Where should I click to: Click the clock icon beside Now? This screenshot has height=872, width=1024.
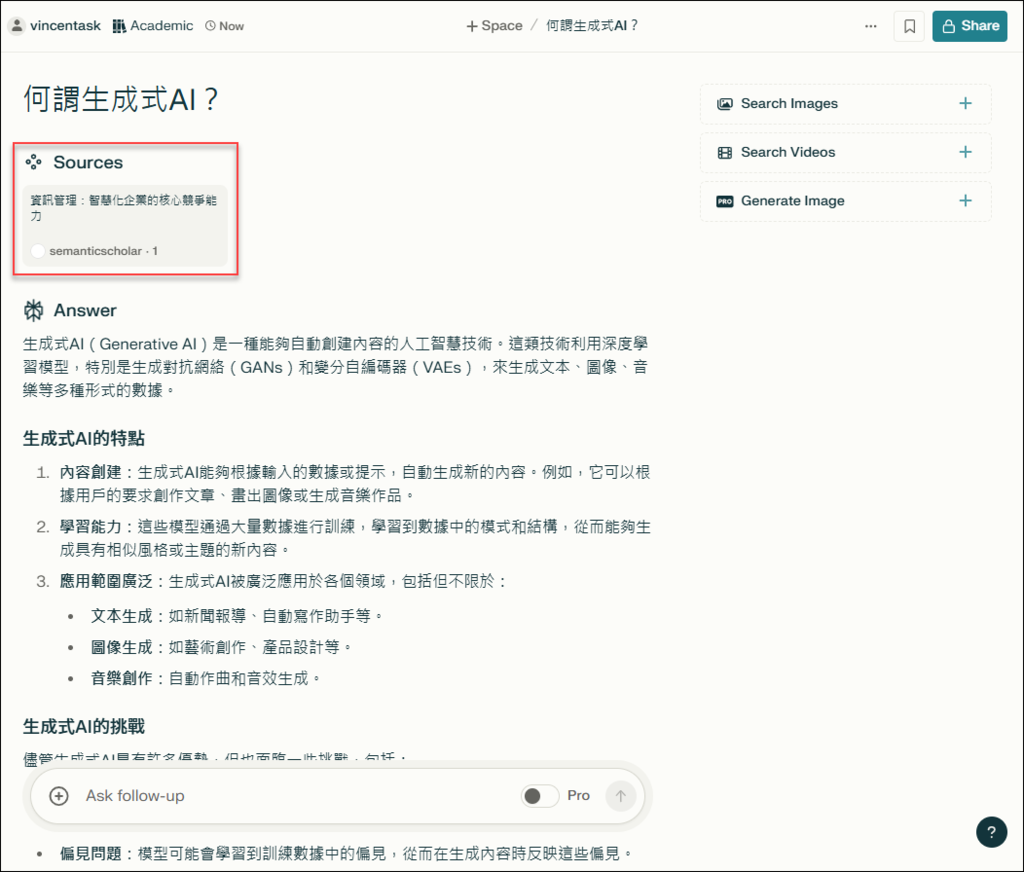pos(210,26)
